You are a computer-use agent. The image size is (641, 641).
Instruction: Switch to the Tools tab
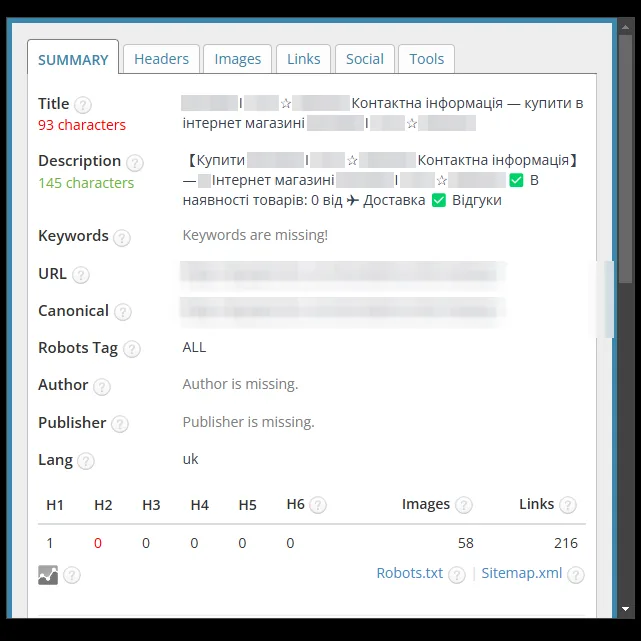pyautogui.click(x=426, y=59)
